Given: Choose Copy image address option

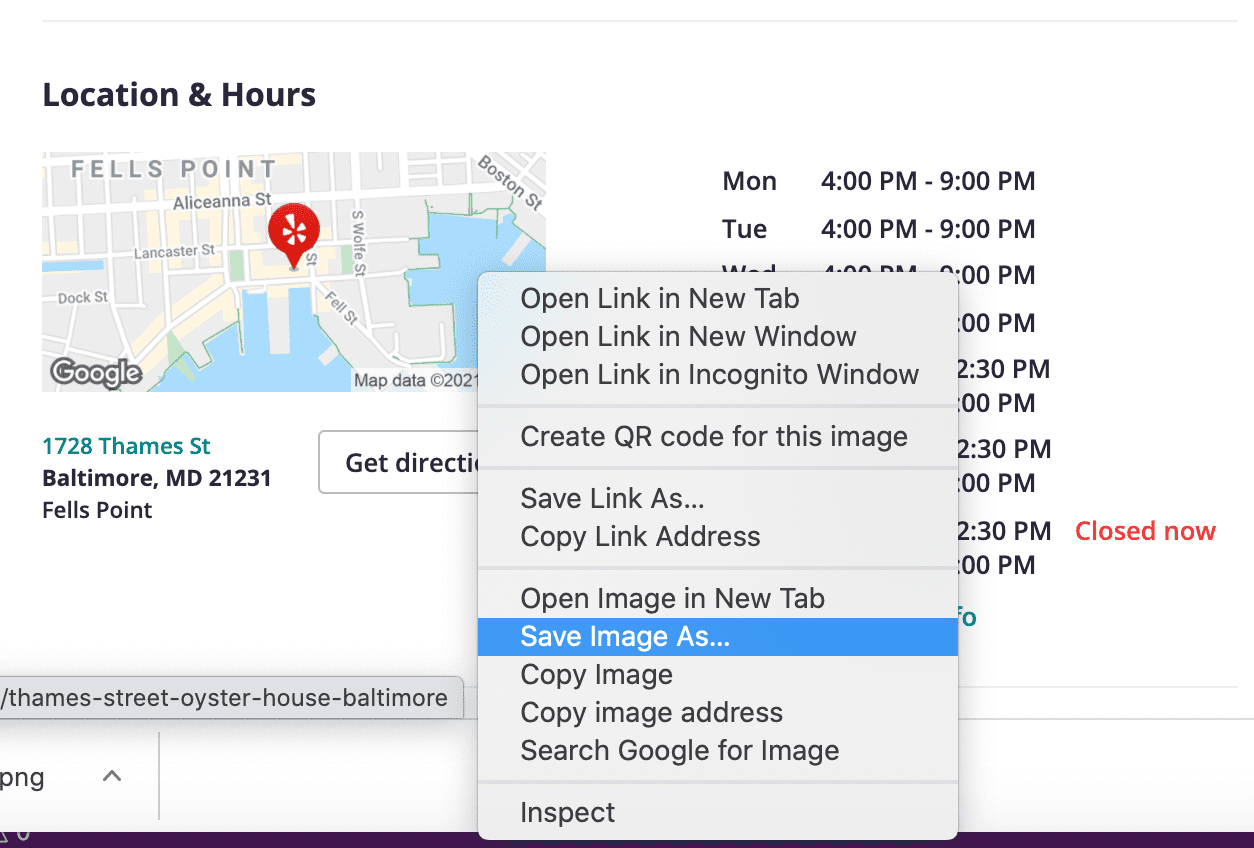Looking at the screenshot, I should coord(651,713).
